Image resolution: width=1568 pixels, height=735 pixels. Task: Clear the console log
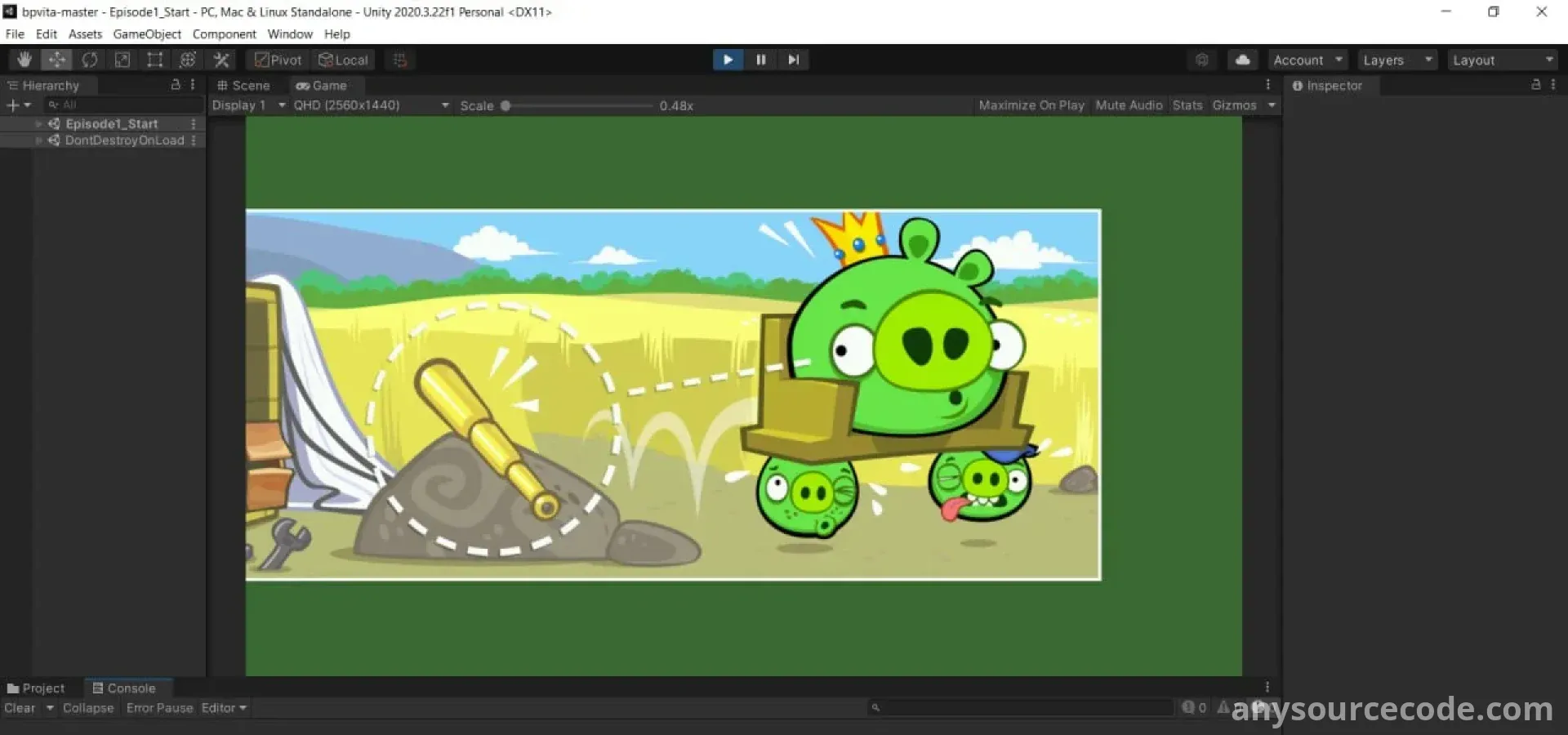point(20,708)
